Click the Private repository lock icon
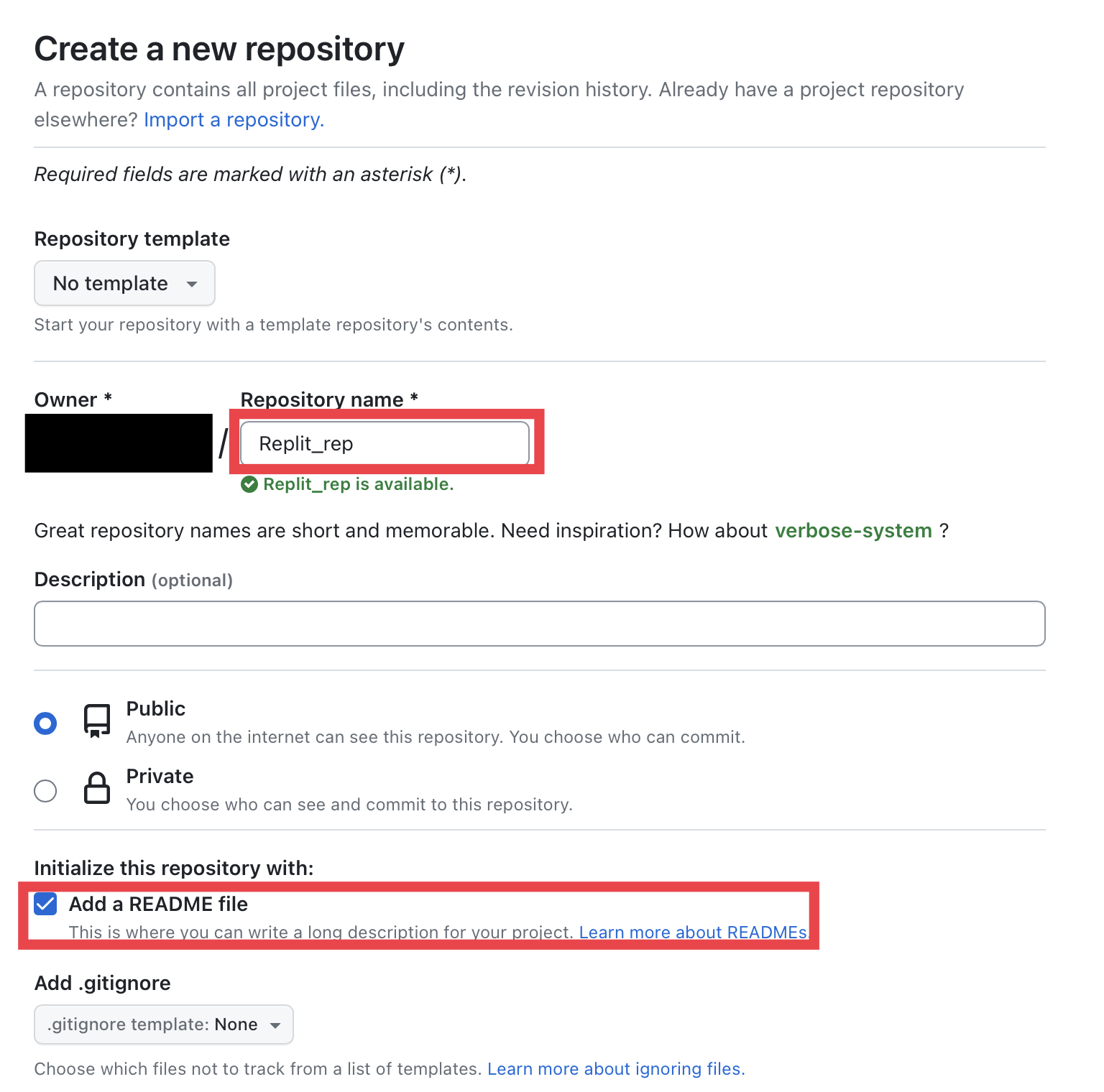Image resolution: width=1104 pixels, height=1092 pixels. click(96, 788)
